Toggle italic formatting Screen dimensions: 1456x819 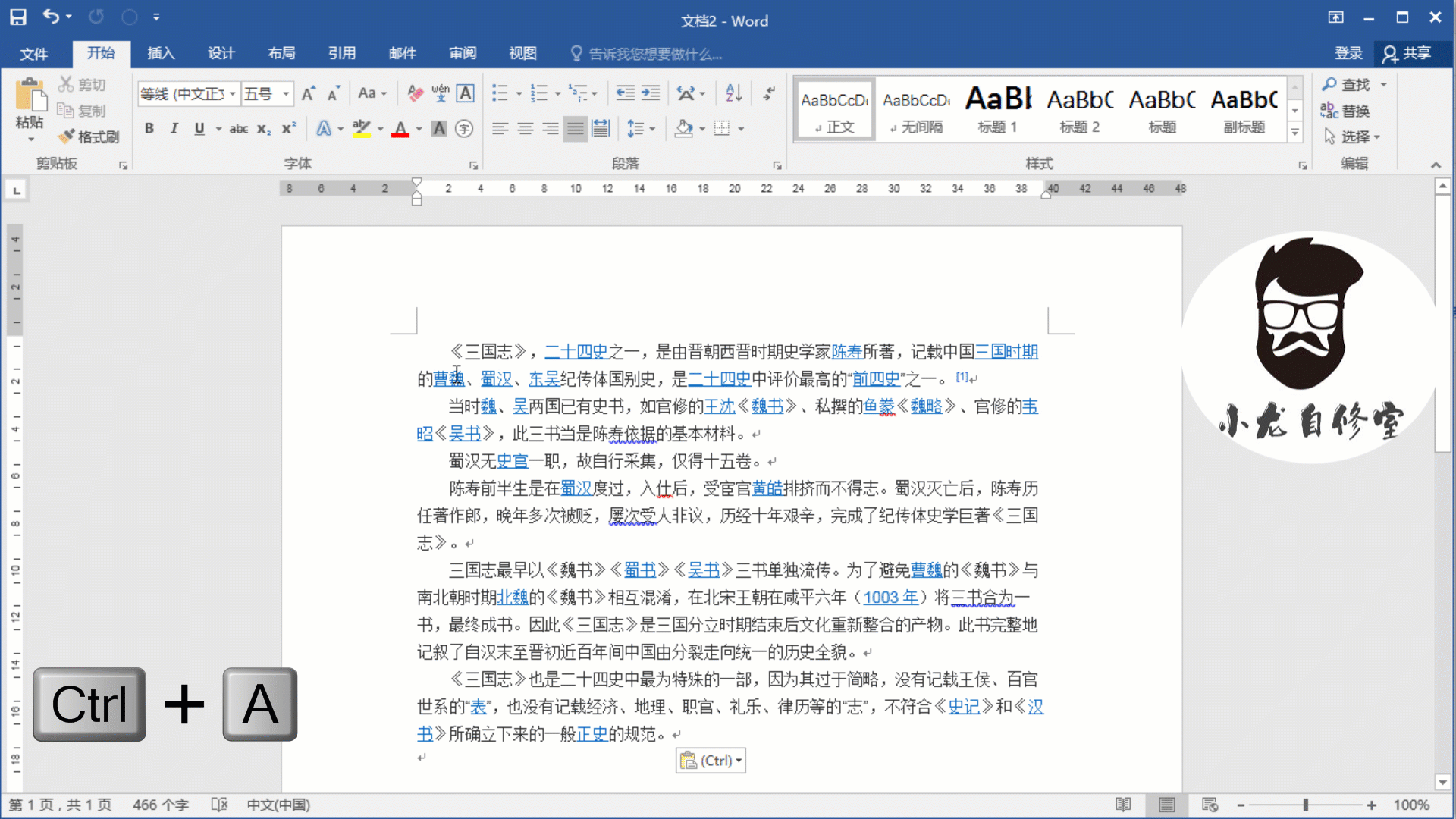(174, 129)
